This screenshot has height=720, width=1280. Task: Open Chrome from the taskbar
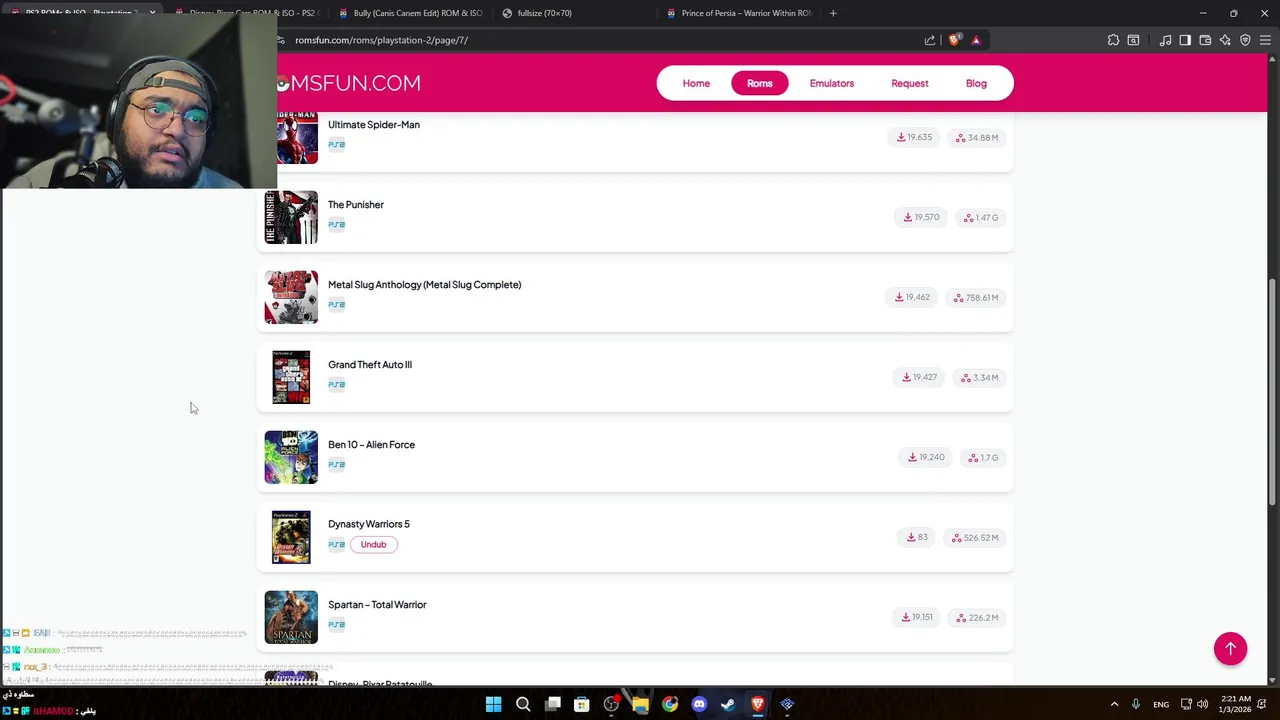tap(669, 704)
